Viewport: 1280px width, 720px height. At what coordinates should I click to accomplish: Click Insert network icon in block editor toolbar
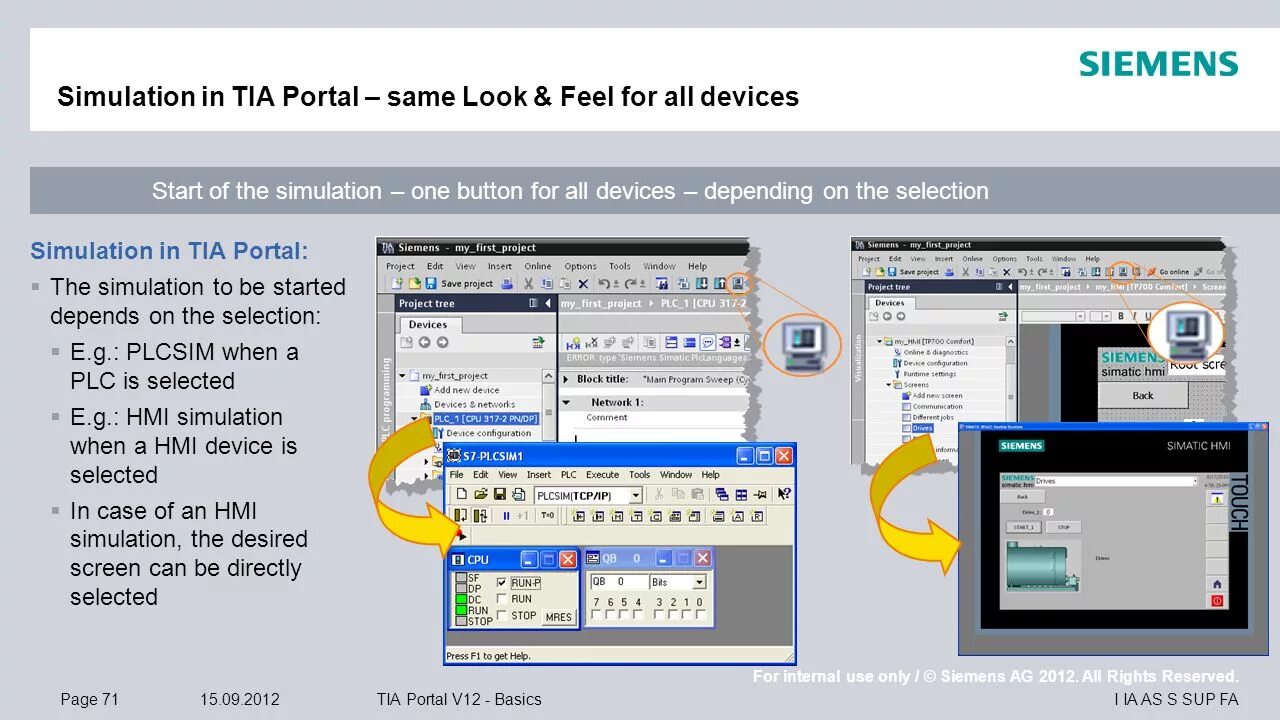tap(573, 343)
